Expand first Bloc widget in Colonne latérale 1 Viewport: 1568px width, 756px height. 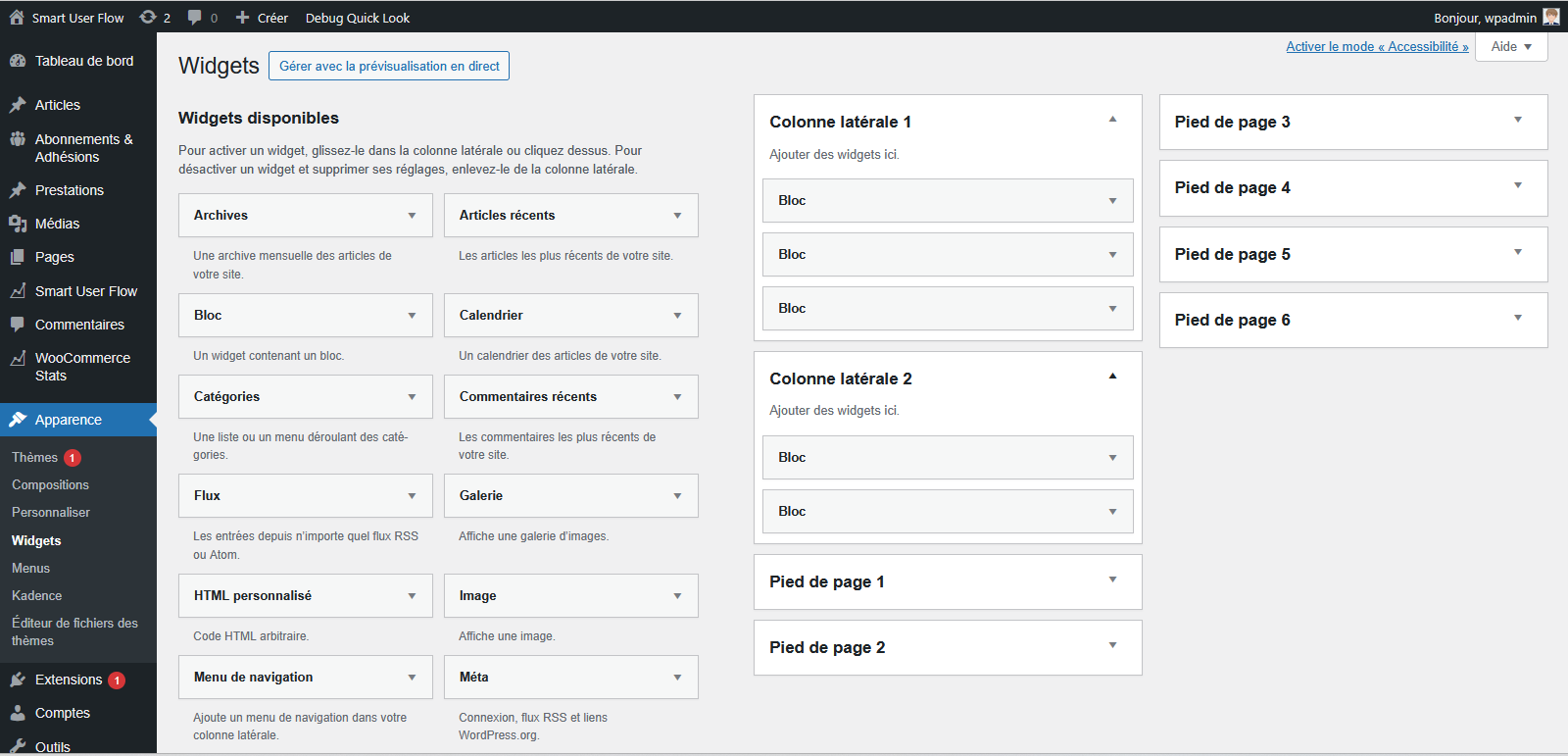[x=1112, y=201]
